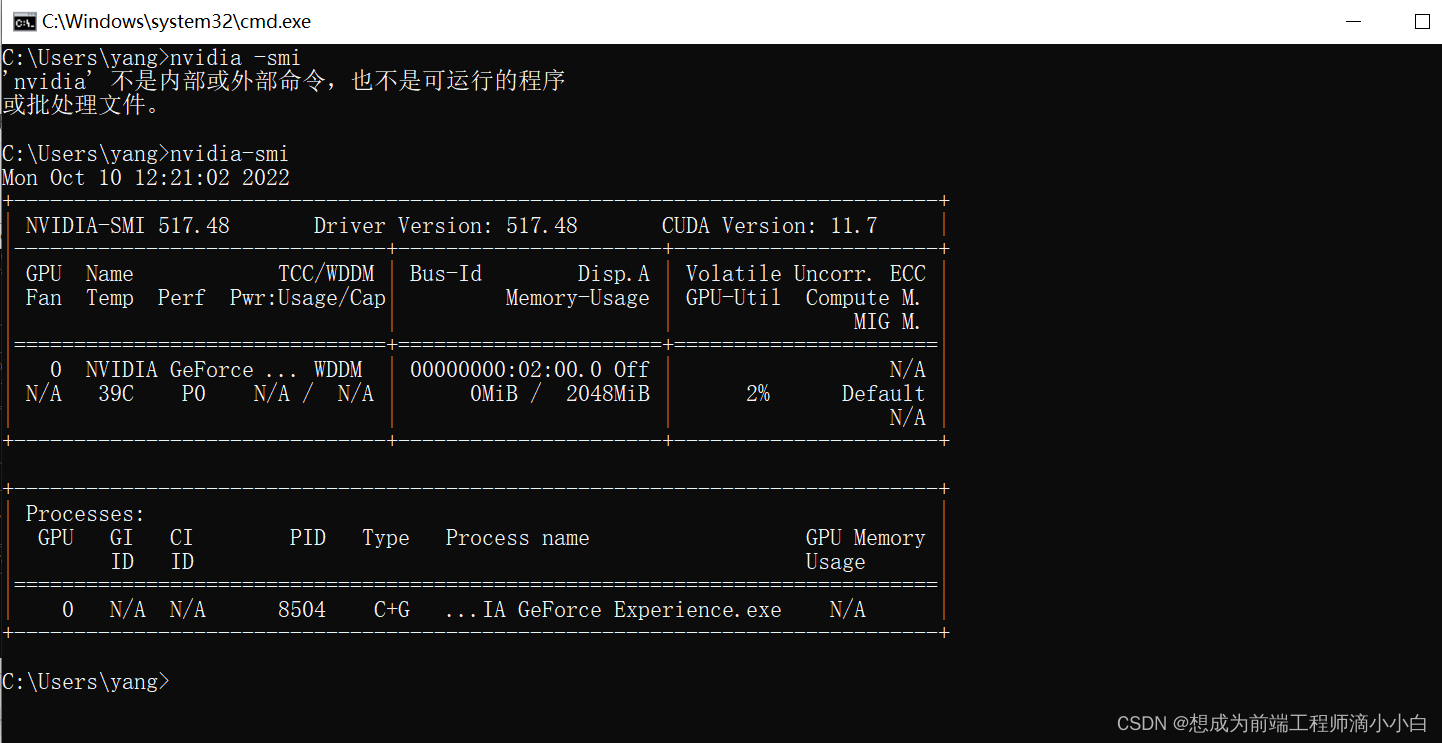Click the timestamp 'Mon Oct 10 12:21:02 2022'
This screenshot has height=743, width=1442.
146,178
